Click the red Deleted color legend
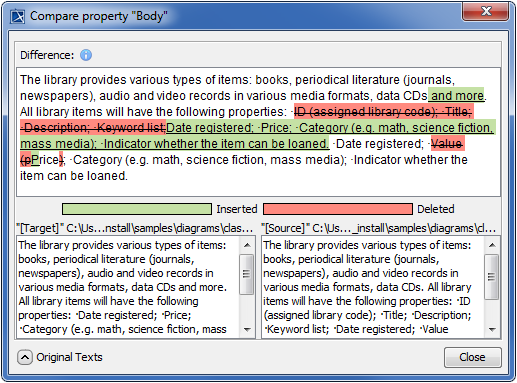Image resolution: width=517 pixels, height=383 pixels. pos(338,209)
